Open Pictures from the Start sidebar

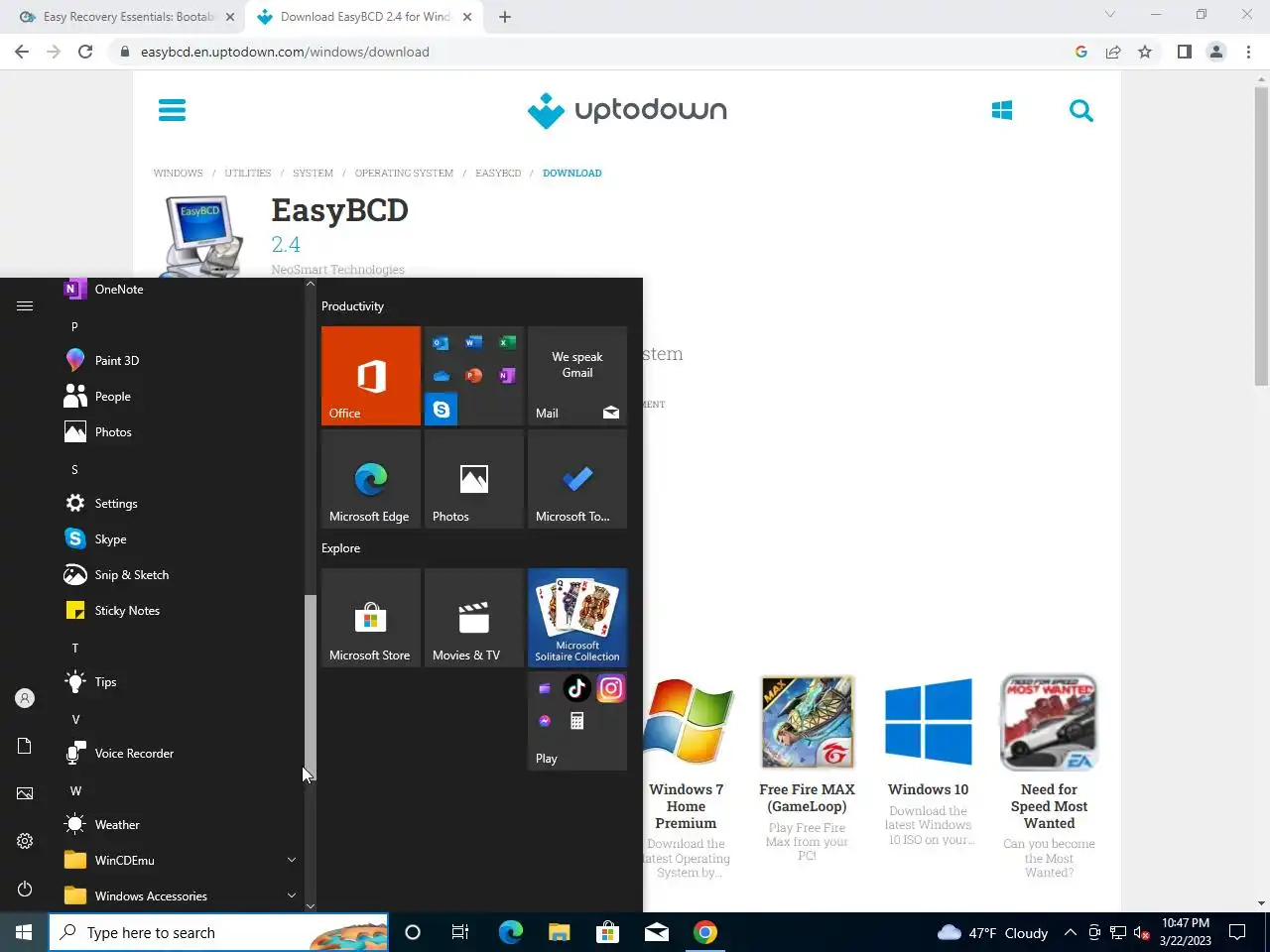tap(25, 793)
